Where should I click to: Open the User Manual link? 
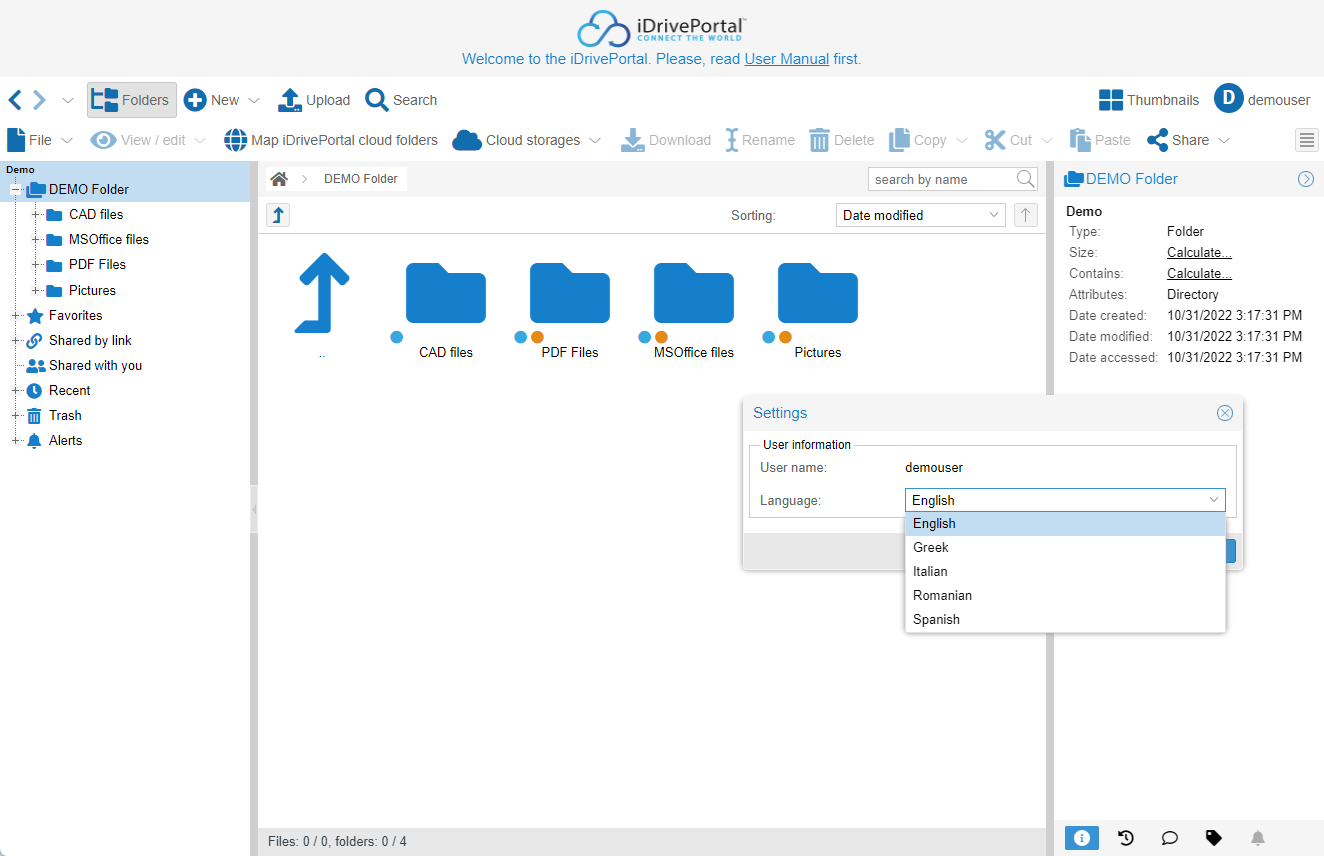pos(786,59)
